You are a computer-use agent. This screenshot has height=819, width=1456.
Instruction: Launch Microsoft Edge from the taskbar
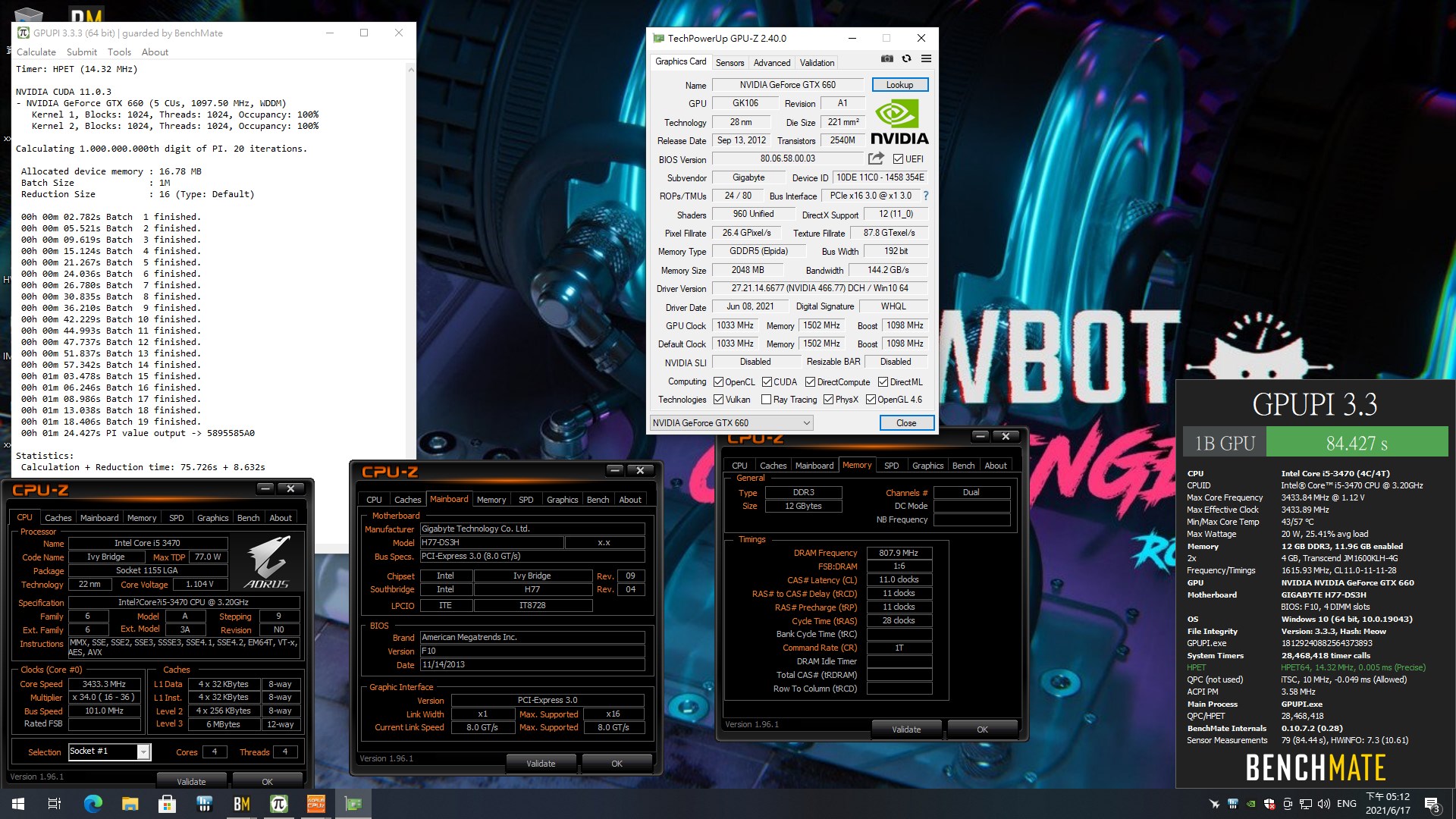(93, 804)
